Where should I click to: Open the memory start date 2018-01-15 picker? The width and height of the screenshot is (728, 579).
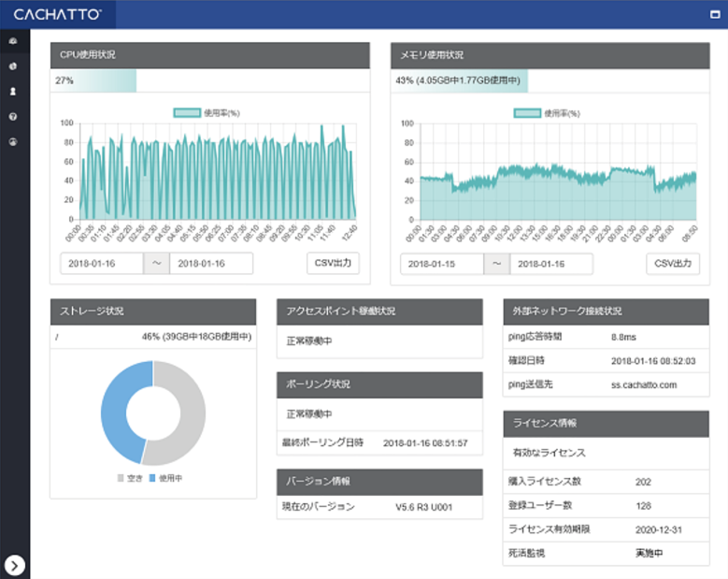(x=441, y=264)
